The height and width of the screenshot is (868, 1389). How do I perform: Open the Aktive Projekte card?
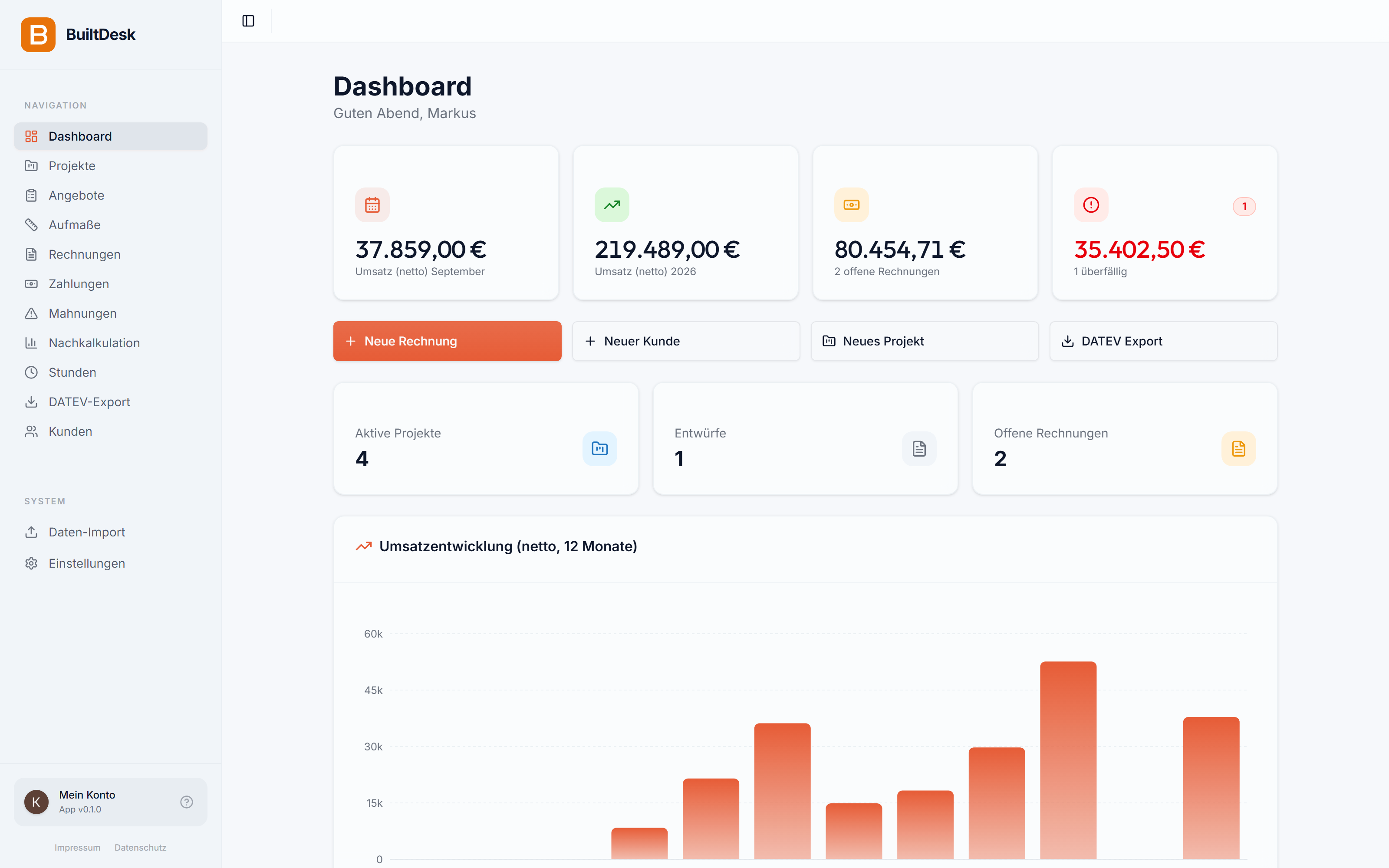click(486, 439)
